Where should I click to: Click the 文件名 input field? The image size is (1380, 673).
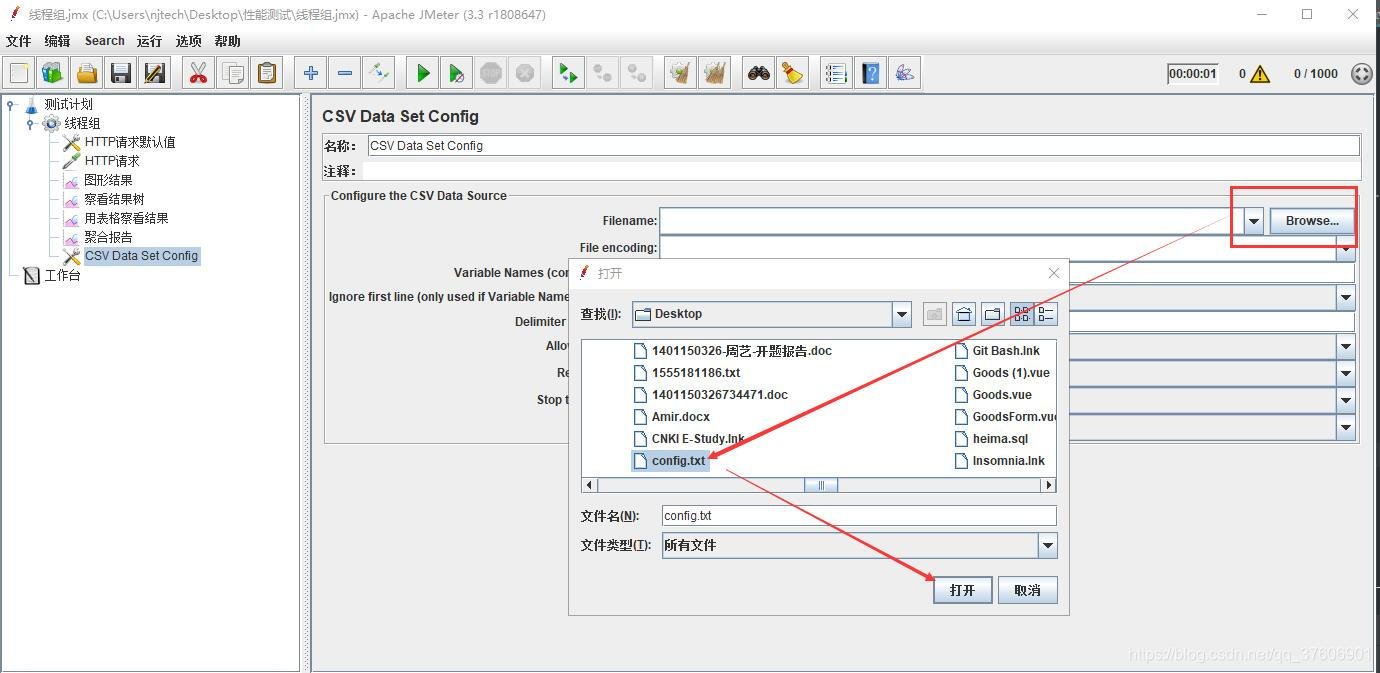click(x=859, y=516)
